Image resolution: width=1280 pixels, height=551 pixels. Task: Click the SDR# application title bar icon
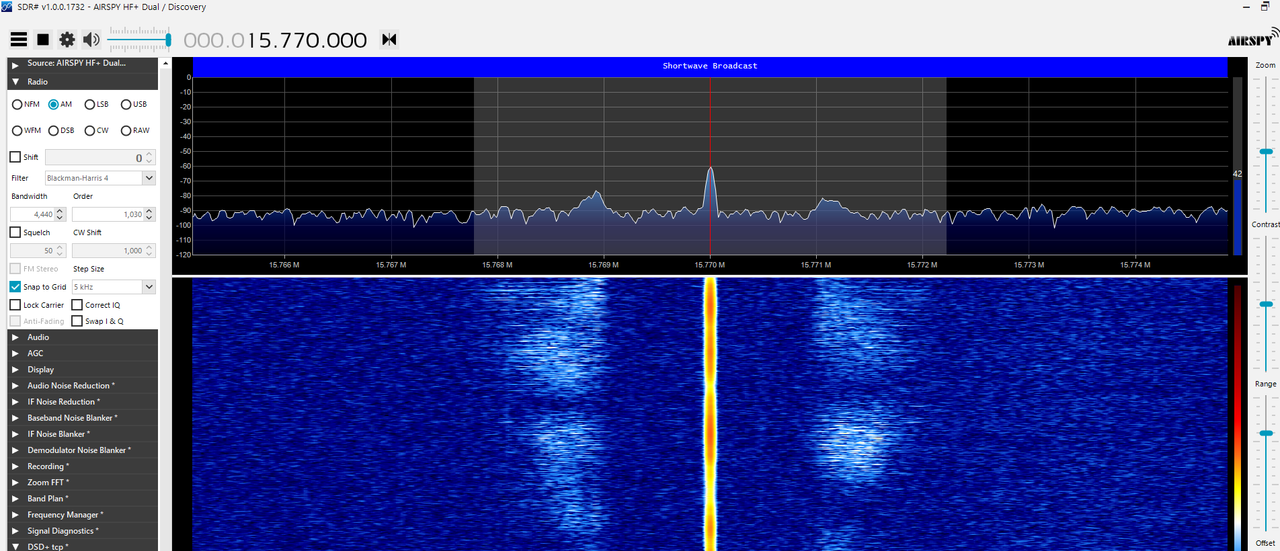7,7
